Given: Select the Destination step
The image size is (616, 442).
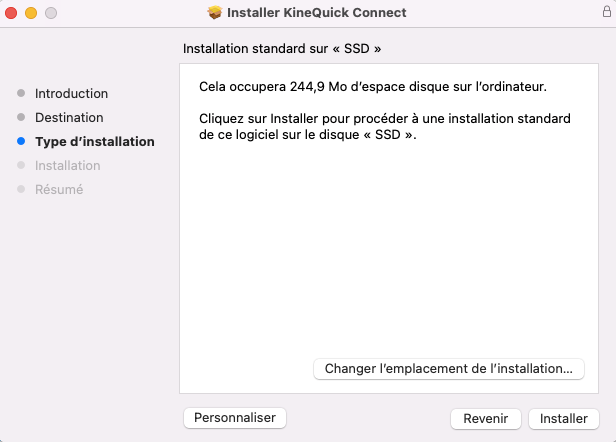Looking at the screenshot, I should point(69,117).
